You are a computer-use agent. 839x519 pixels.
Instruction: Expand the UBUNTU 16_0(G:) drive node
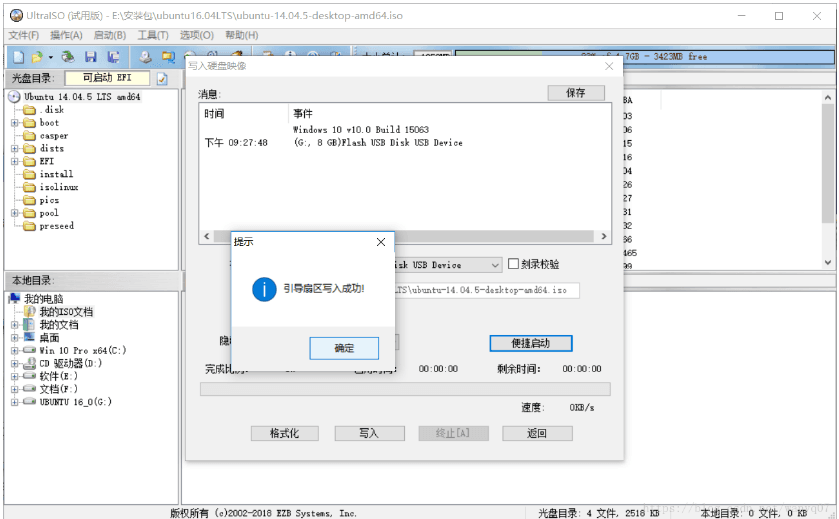pos(15,402)
